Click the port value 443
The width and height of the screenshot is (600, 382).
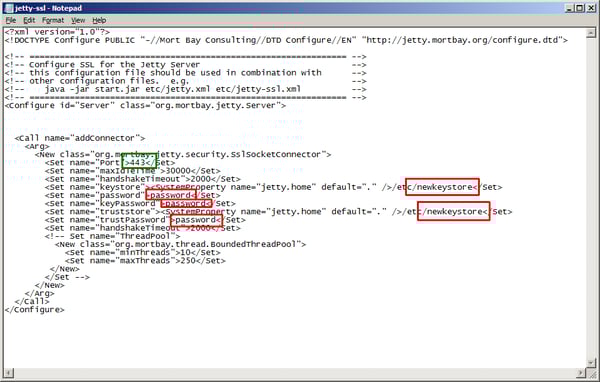[x=138, y=163]
